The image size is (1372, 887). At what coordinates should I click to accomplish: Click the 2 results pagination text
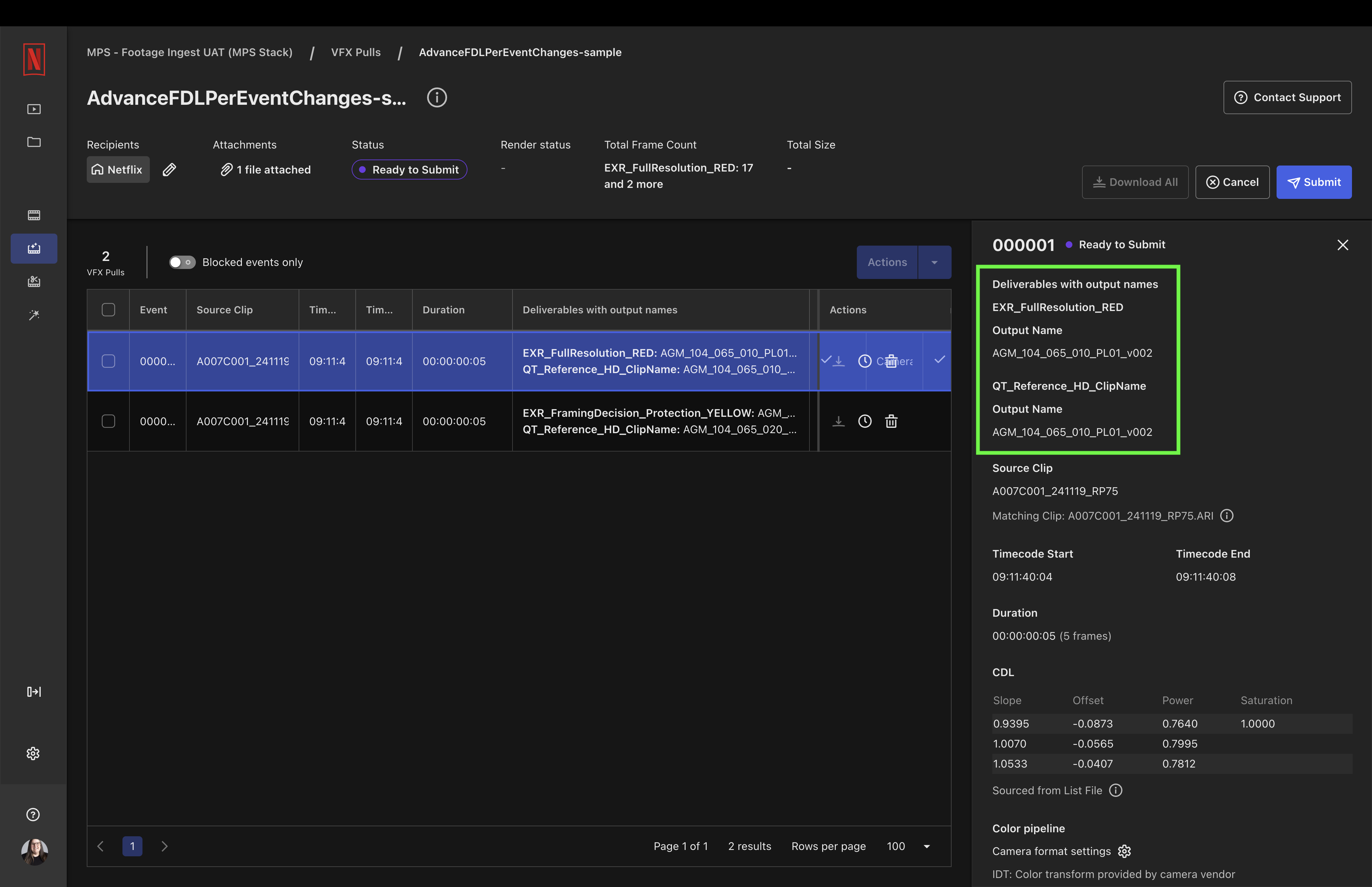point(750,846)
